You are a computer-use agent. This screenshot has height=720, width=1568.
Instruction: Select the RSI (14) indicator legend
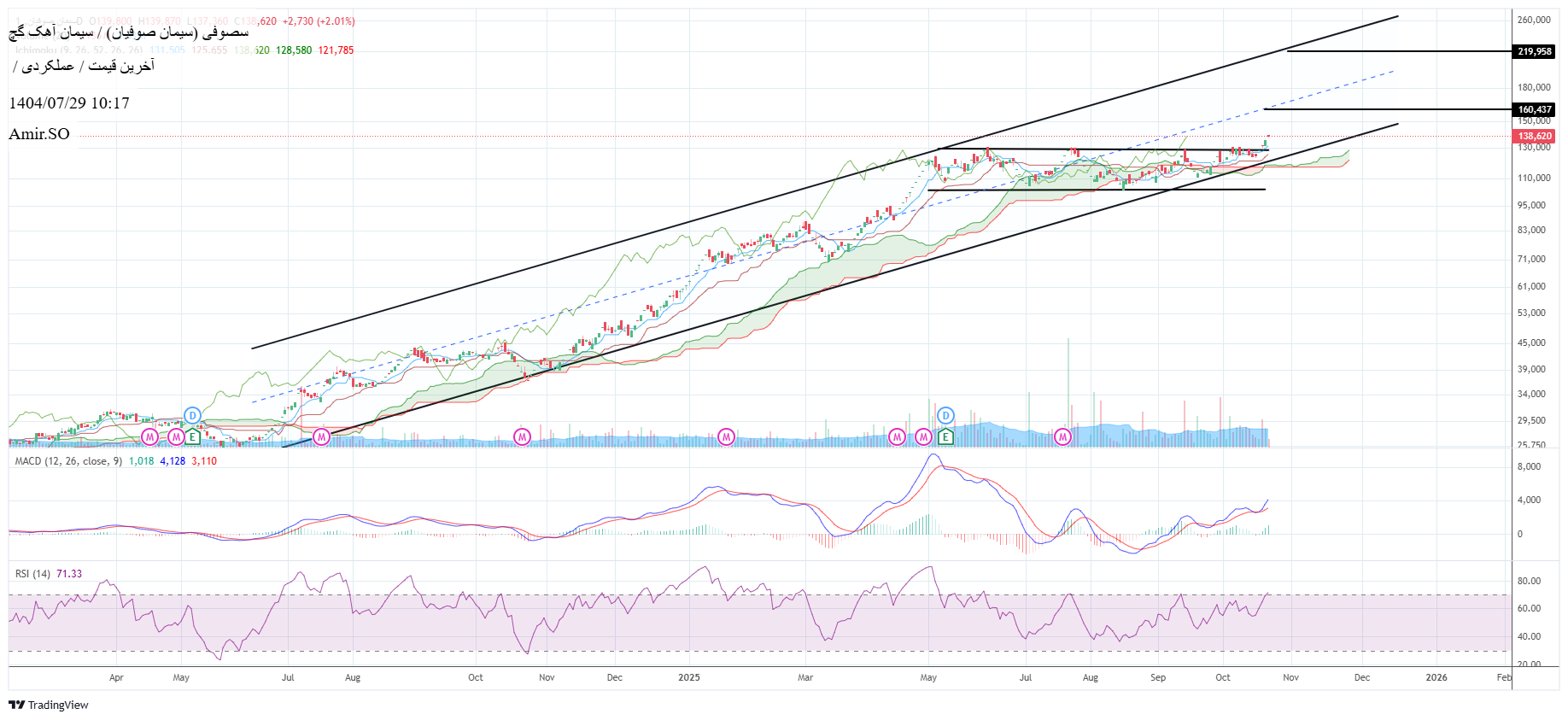(32, 574)
